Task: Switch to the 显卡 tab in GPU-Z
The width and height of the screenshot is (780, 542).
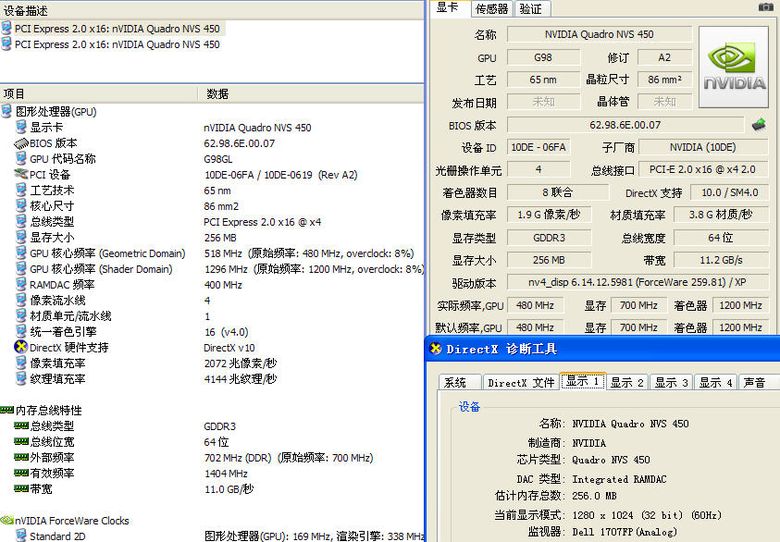Action: tap(448, 7)
